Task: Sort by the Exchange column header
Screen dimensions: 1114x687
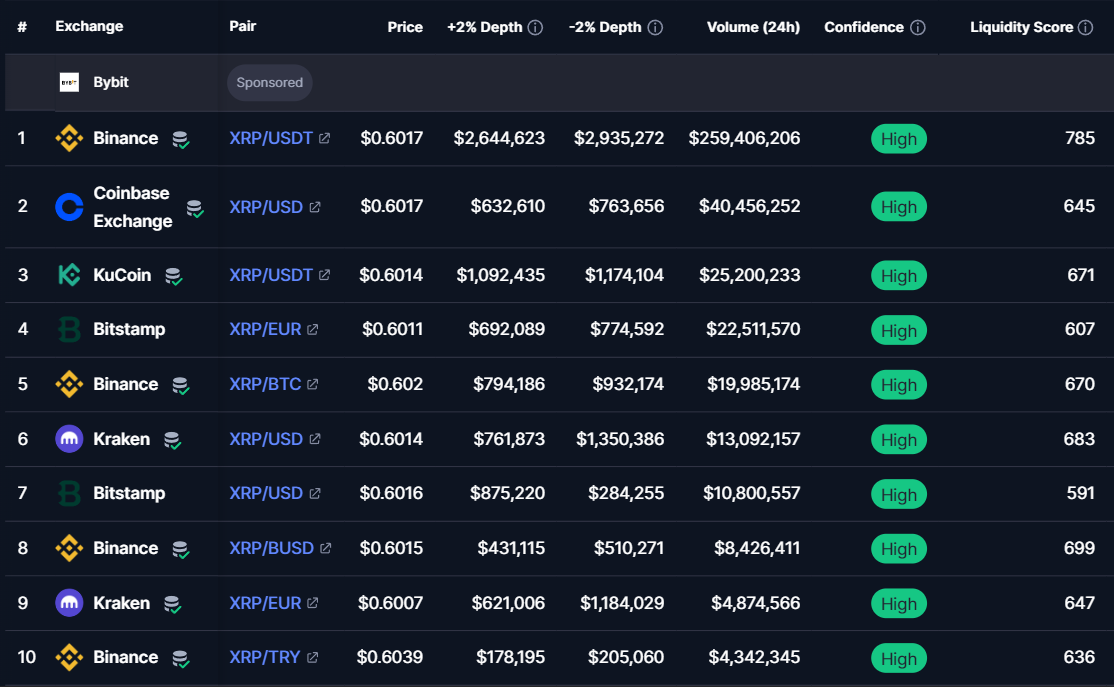Action: pos(89,26)
